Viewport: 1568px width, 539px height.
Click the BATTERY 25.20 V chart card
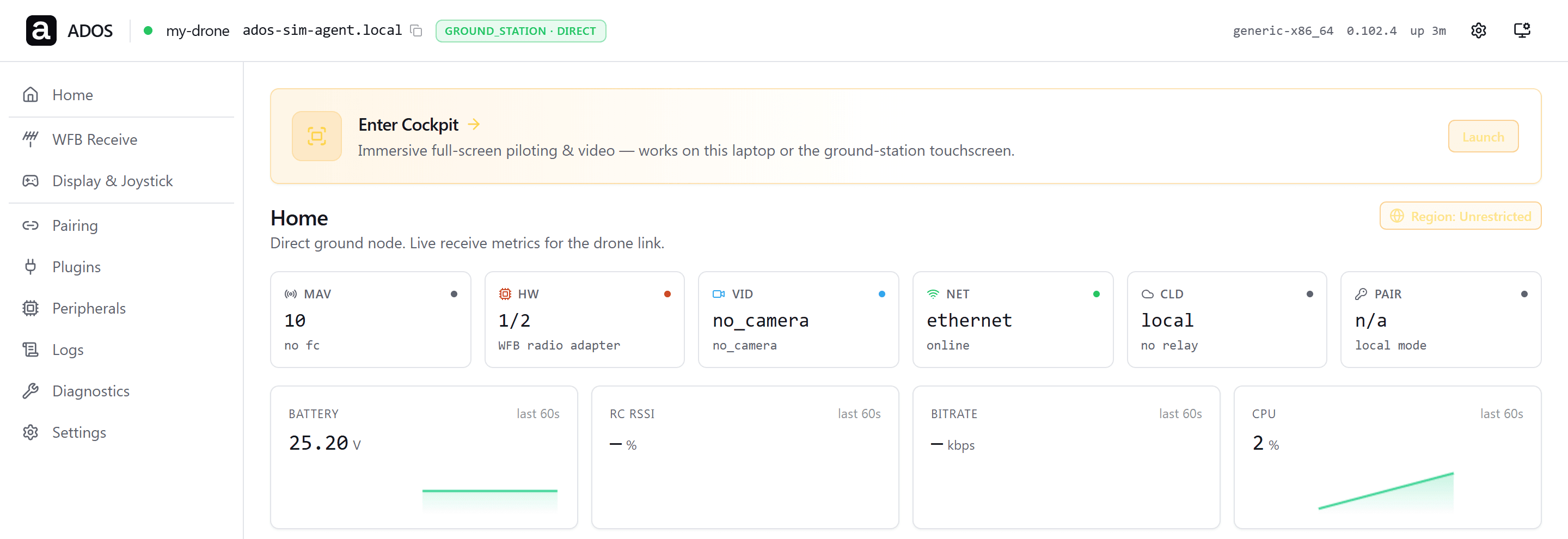pos(424,457)
